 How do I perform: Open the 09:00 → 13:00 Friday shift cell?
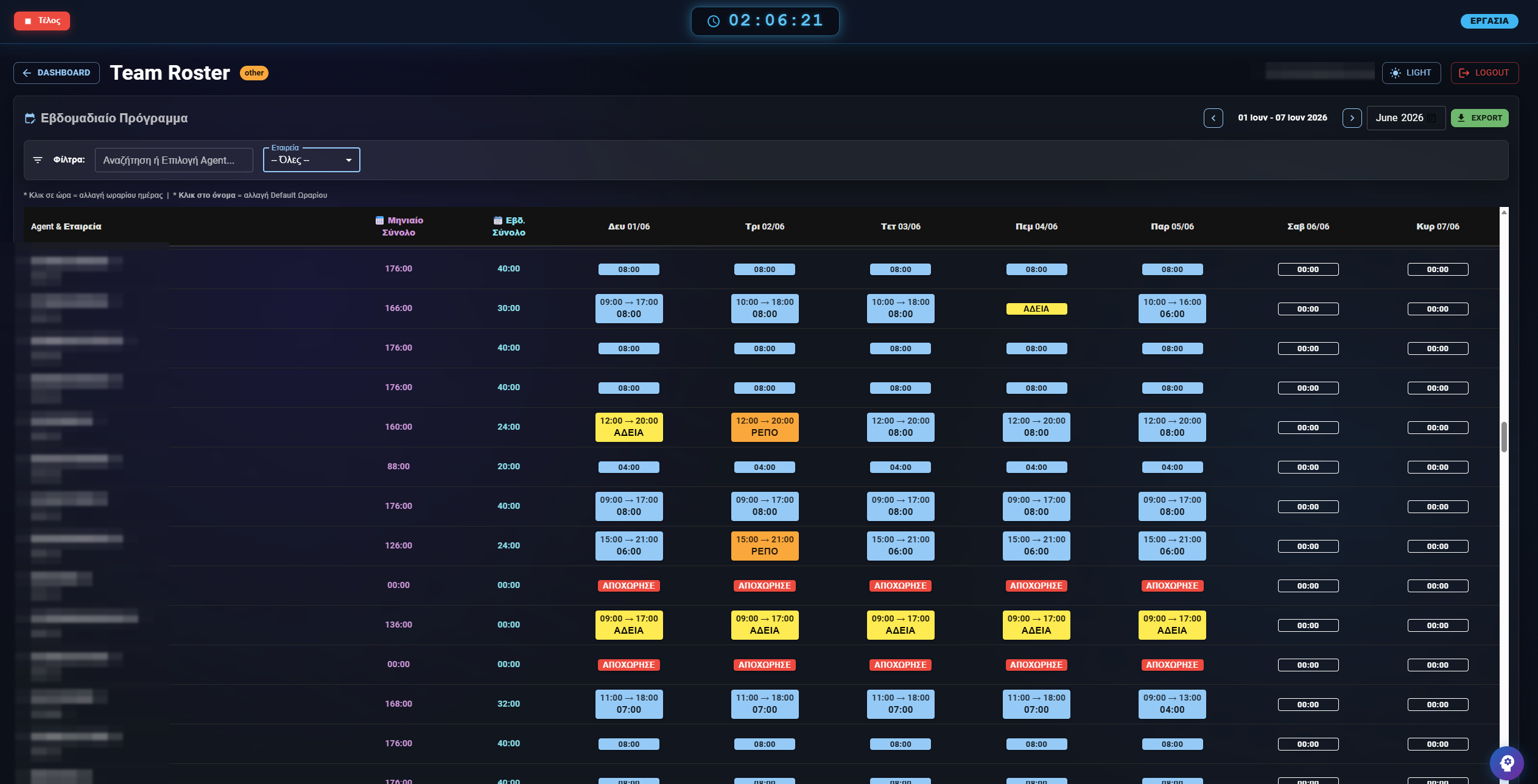[1172, 704]
